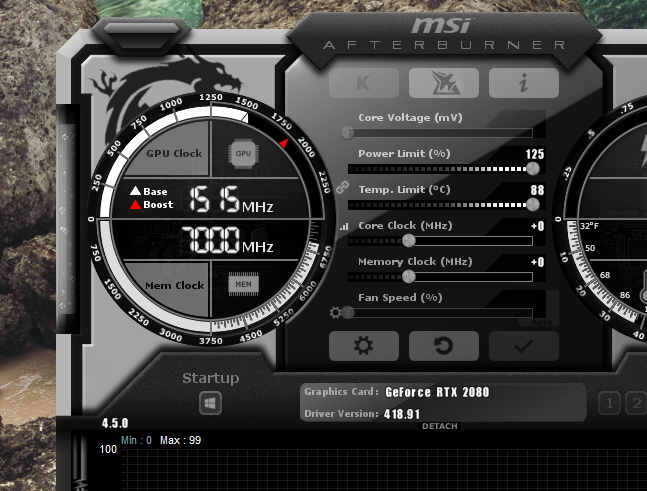Open Afterburner settings gear button
The image size is (647, 491).
364,346
